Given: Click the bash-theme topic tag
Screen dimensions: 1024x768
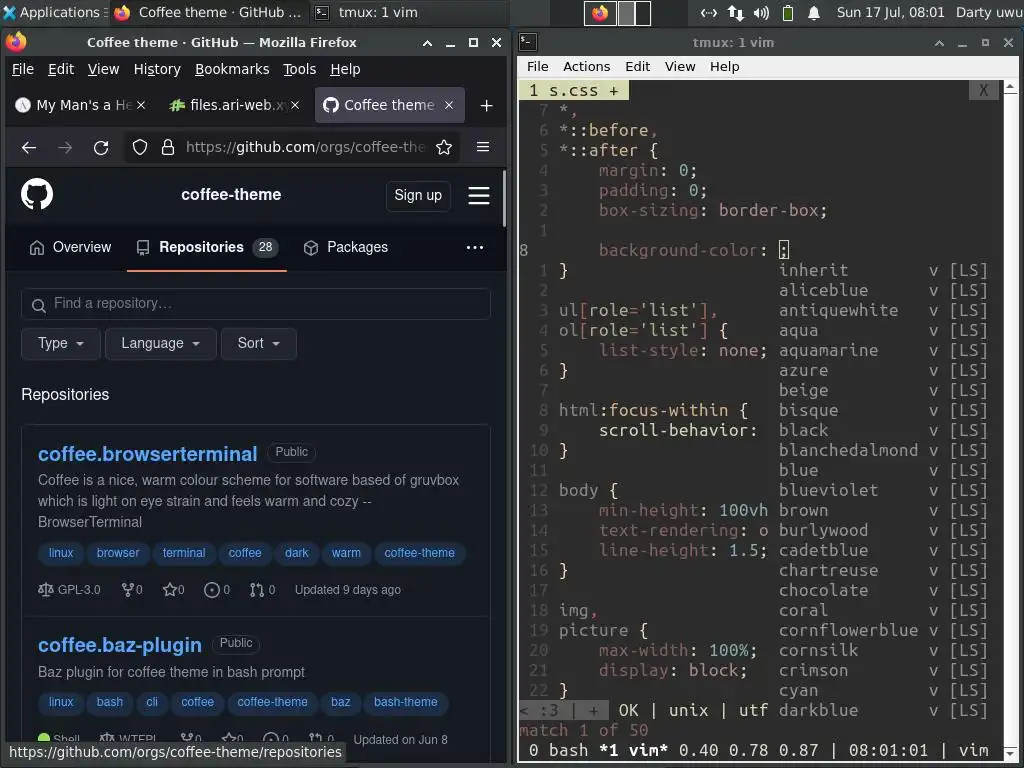Looking at the screenshot, I should pyautogui.click(x=406, y=702).
